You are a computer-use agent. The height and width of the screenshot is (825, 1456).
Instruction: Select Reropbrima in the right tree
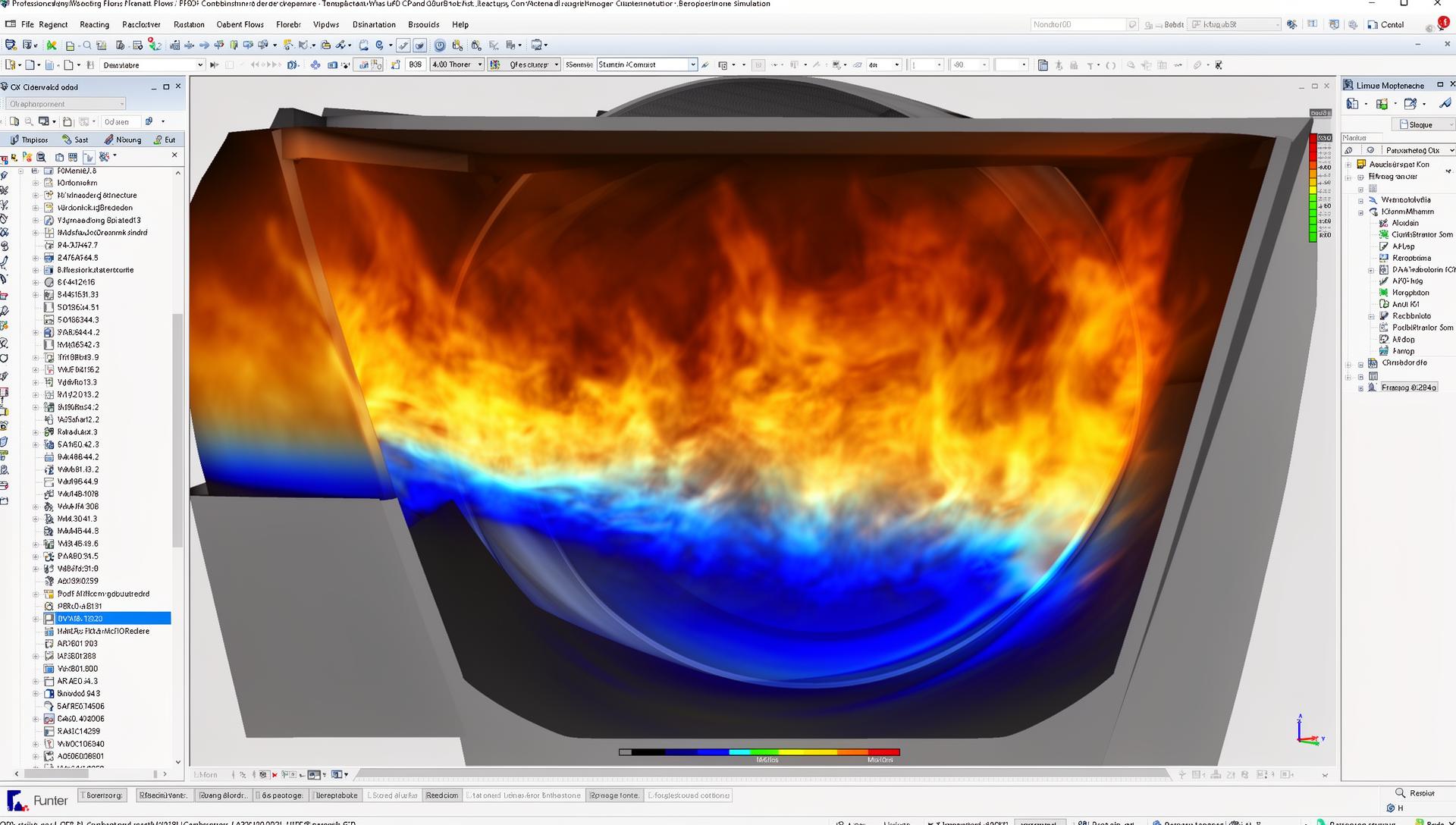point(1411,258)
